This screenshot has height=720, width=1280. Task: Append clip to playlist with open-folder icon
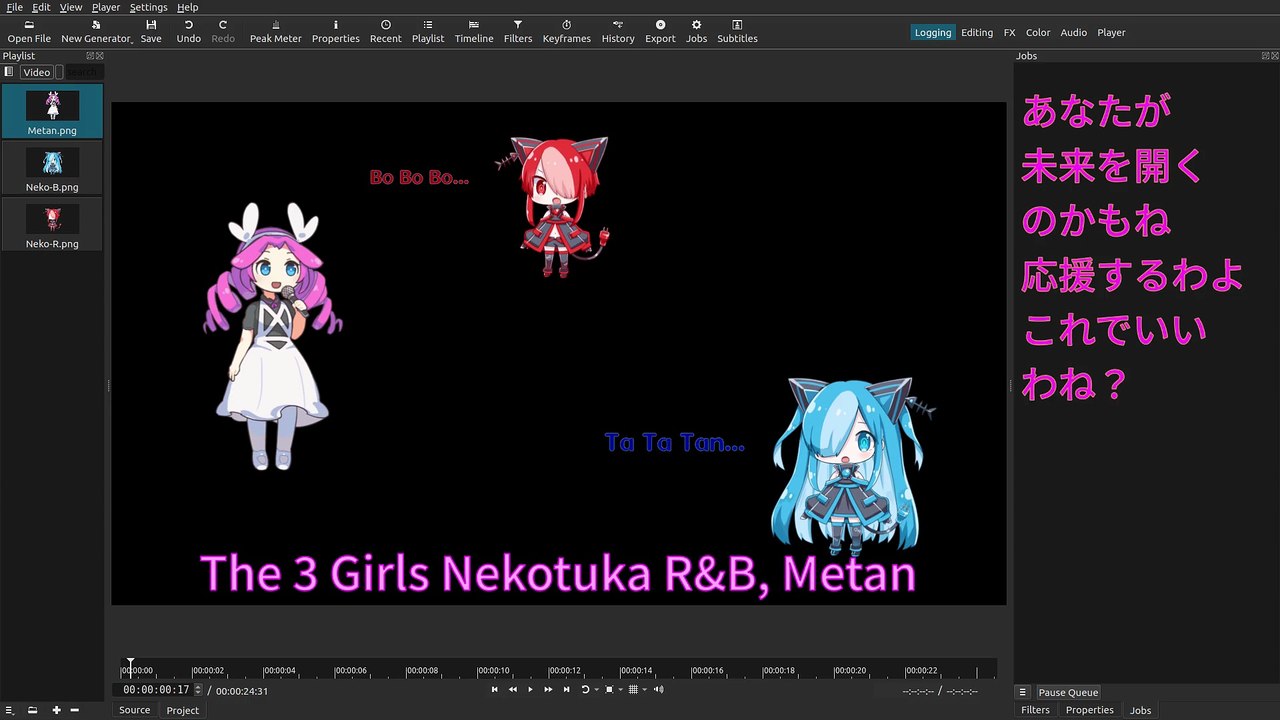(32, 710)
